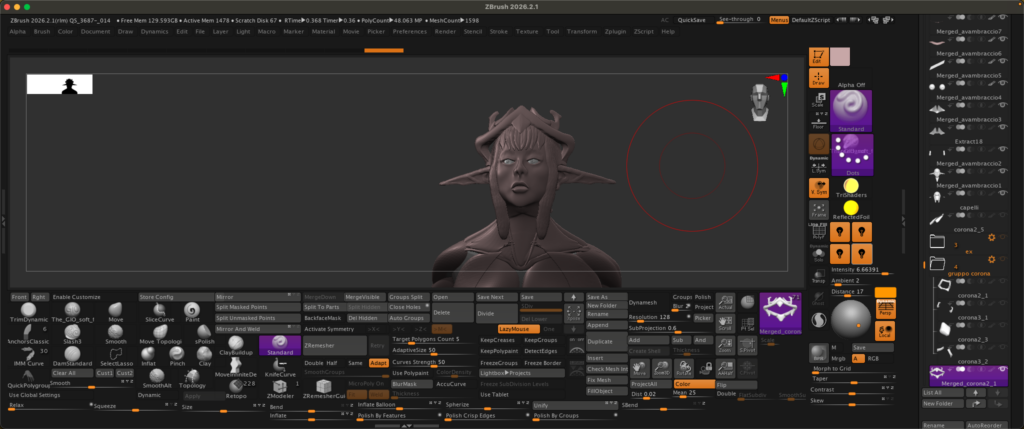1024x429 pixels.
Task: Select the Pinch brush
Action: coord(177,357)
